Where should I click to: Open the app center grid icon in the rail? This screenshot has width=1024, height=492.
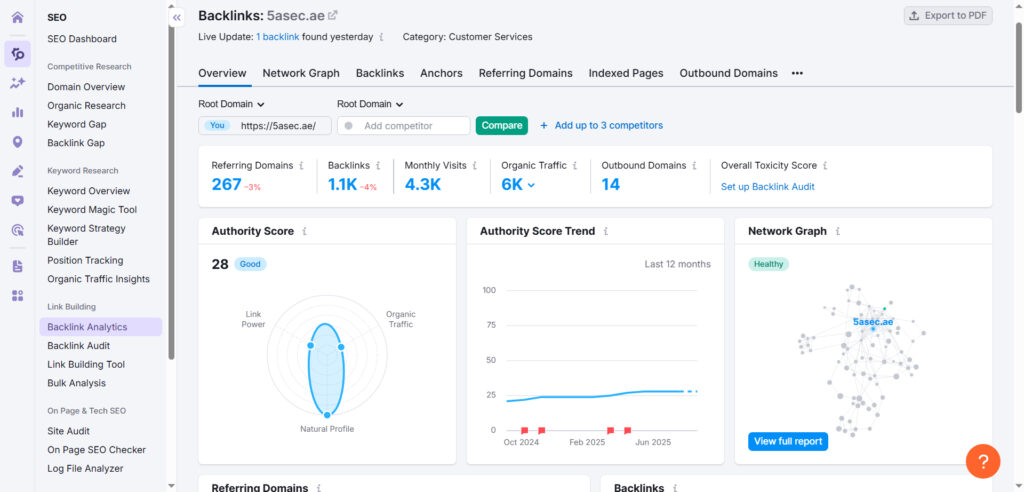point(18,296)
